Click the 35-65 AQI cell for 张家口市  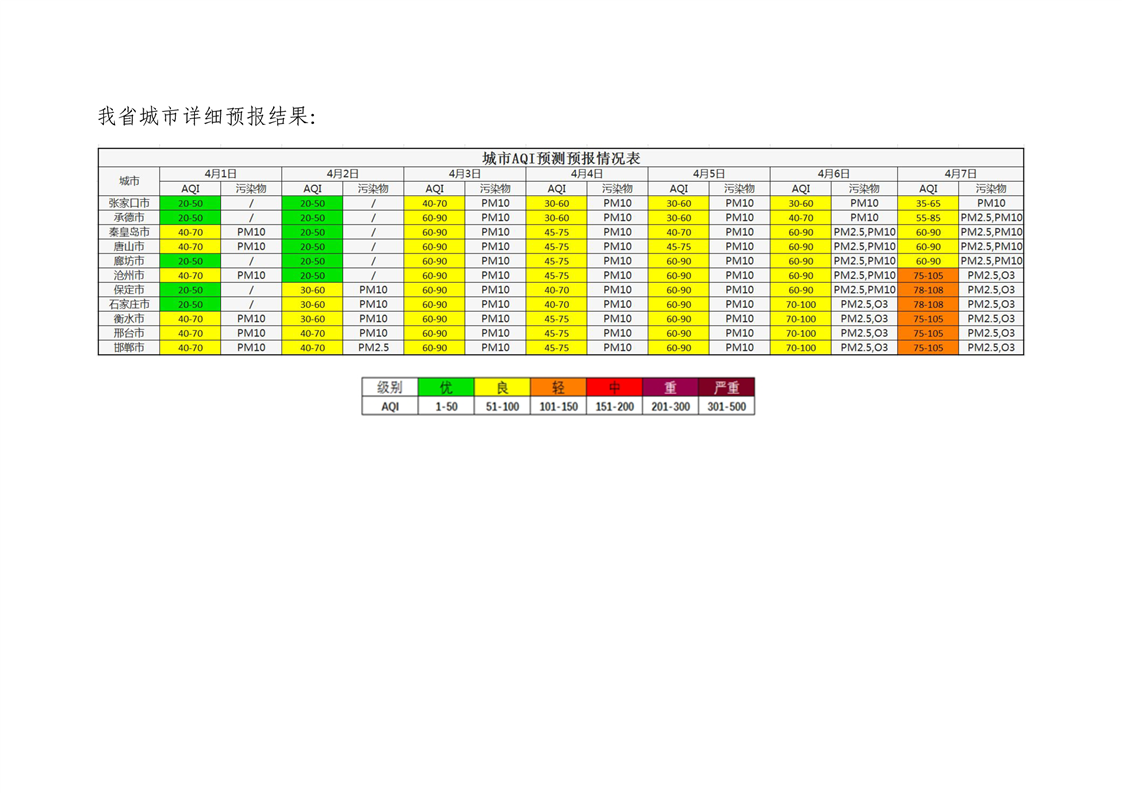(928, 203)
